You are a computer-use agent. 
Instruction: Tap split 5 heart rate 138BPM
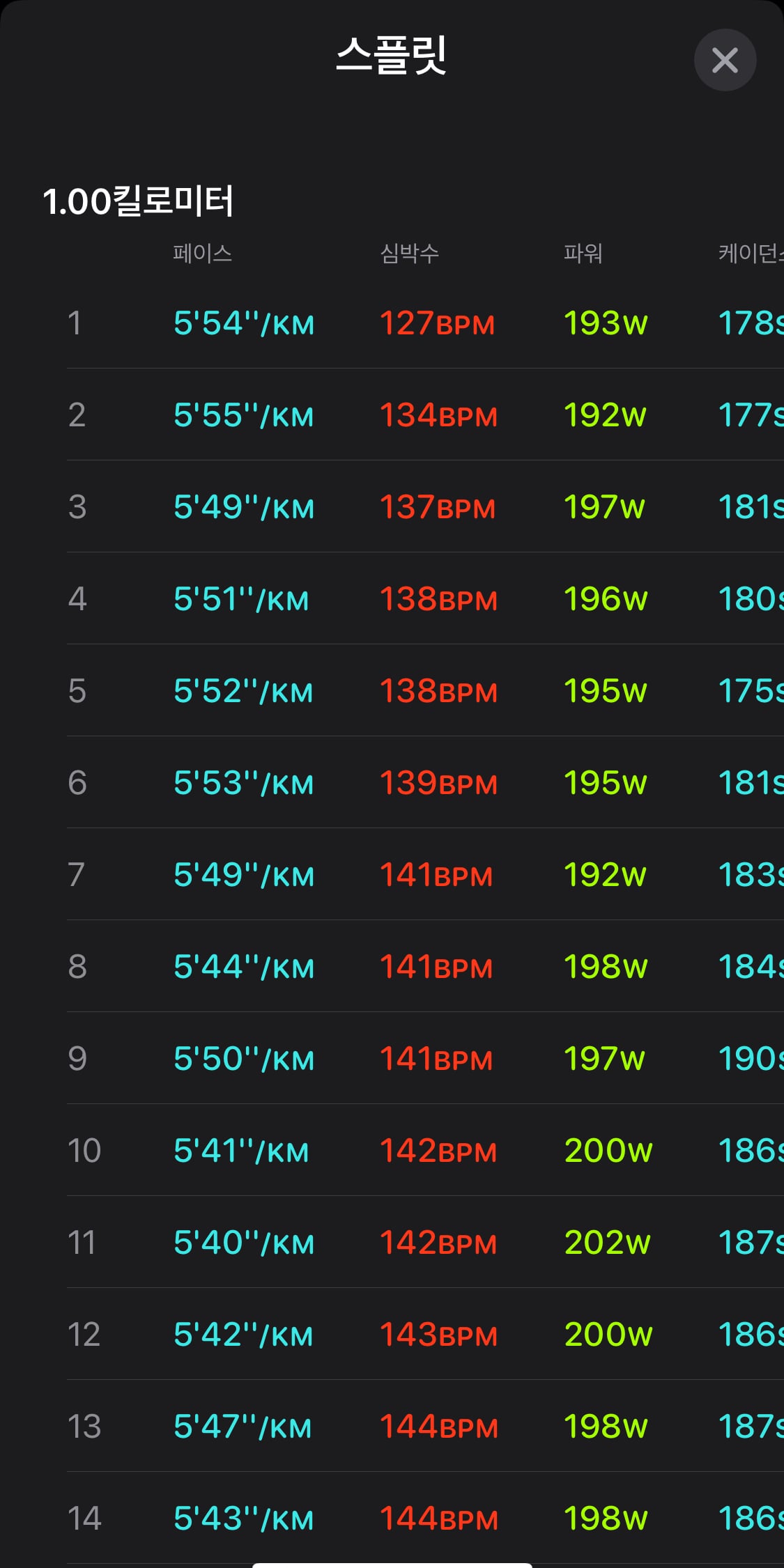[x=439, y=691]
